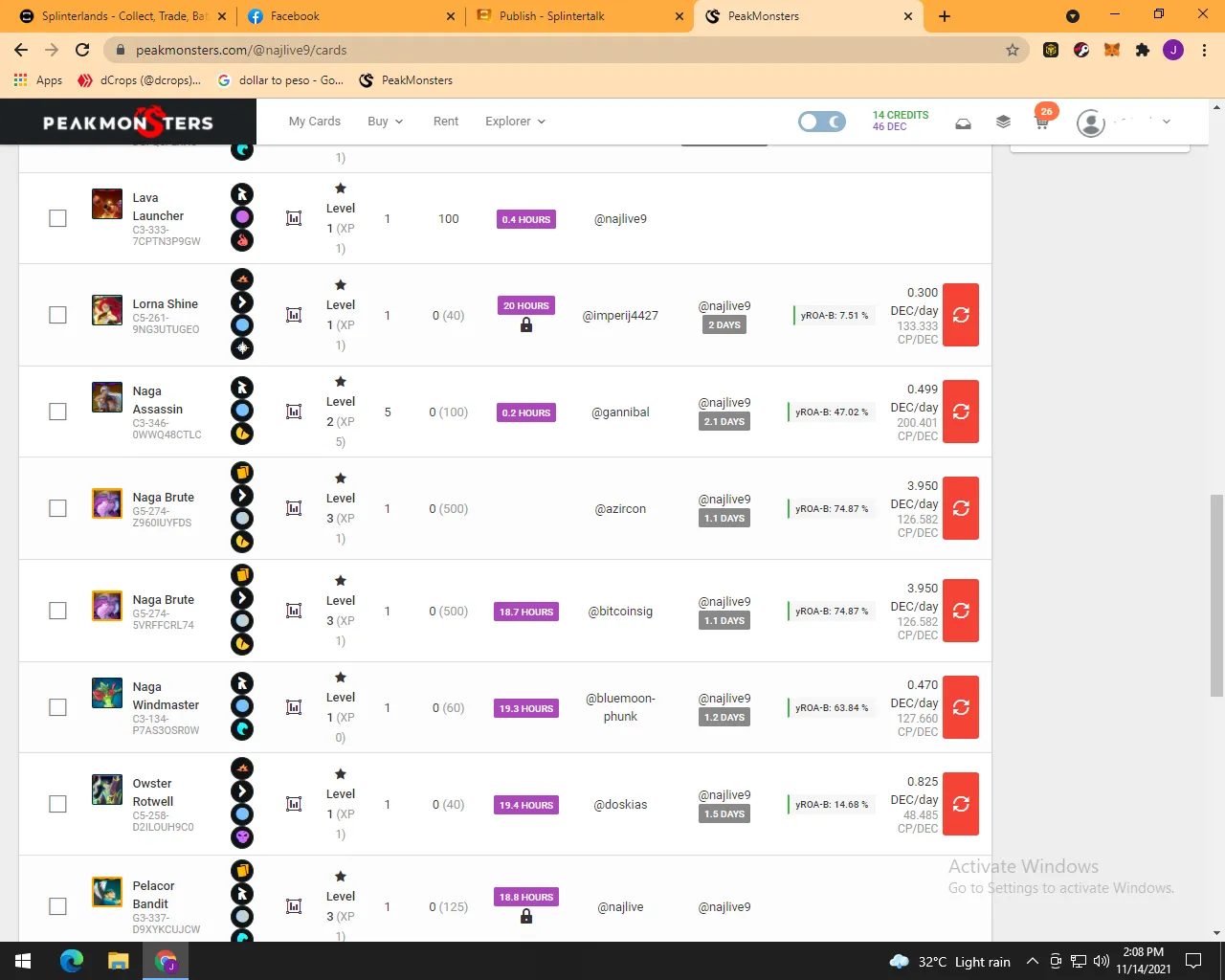Image resolution: width=1225 pixels, height=980 pixels.
Task: Check the Owster Rotwell row checkbox
Action: tap(57, 804)
